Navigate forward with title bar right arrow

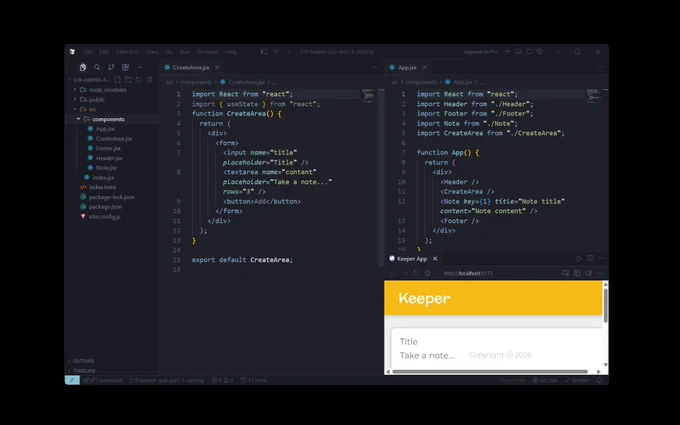pos(288,52)
